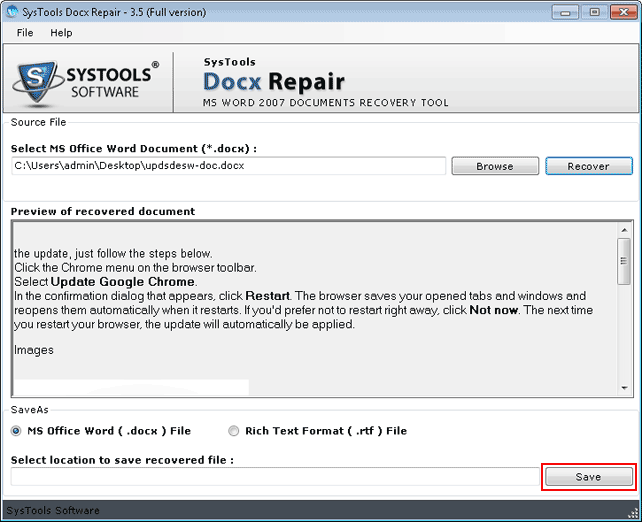Click the 'Docx Repair' banner title
This screenshot has width=642, height=522.
pos(274,81)
